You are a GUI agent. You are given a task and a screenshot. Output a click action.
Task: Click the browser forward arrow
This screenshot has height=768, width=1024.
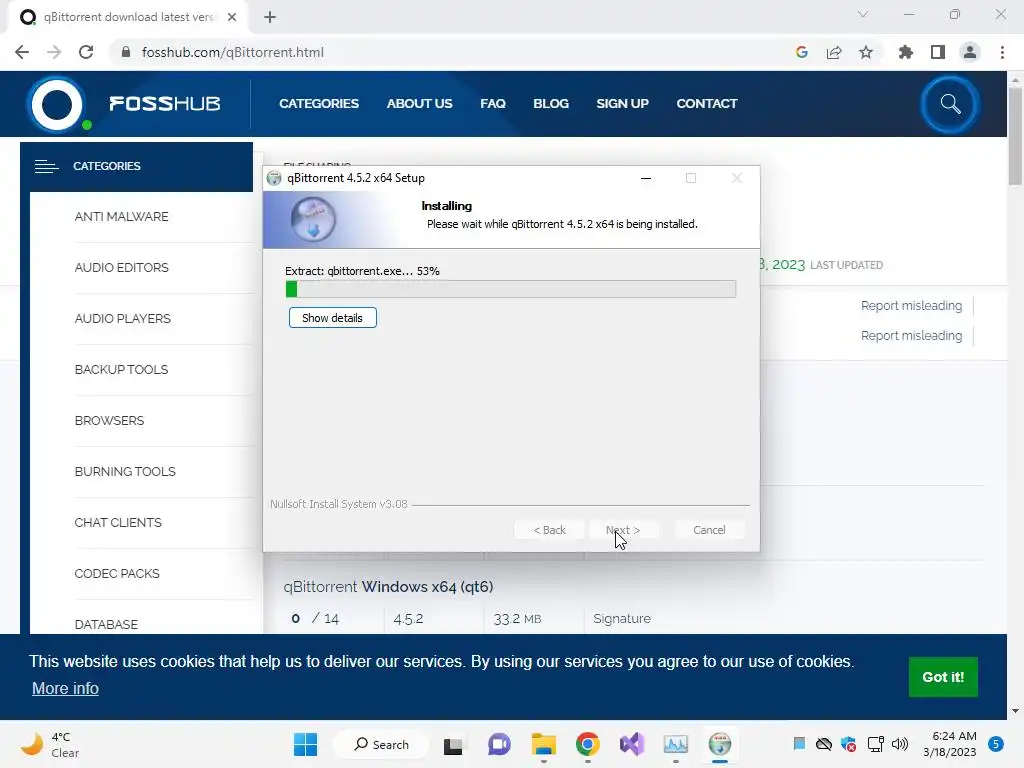[54, 52]
